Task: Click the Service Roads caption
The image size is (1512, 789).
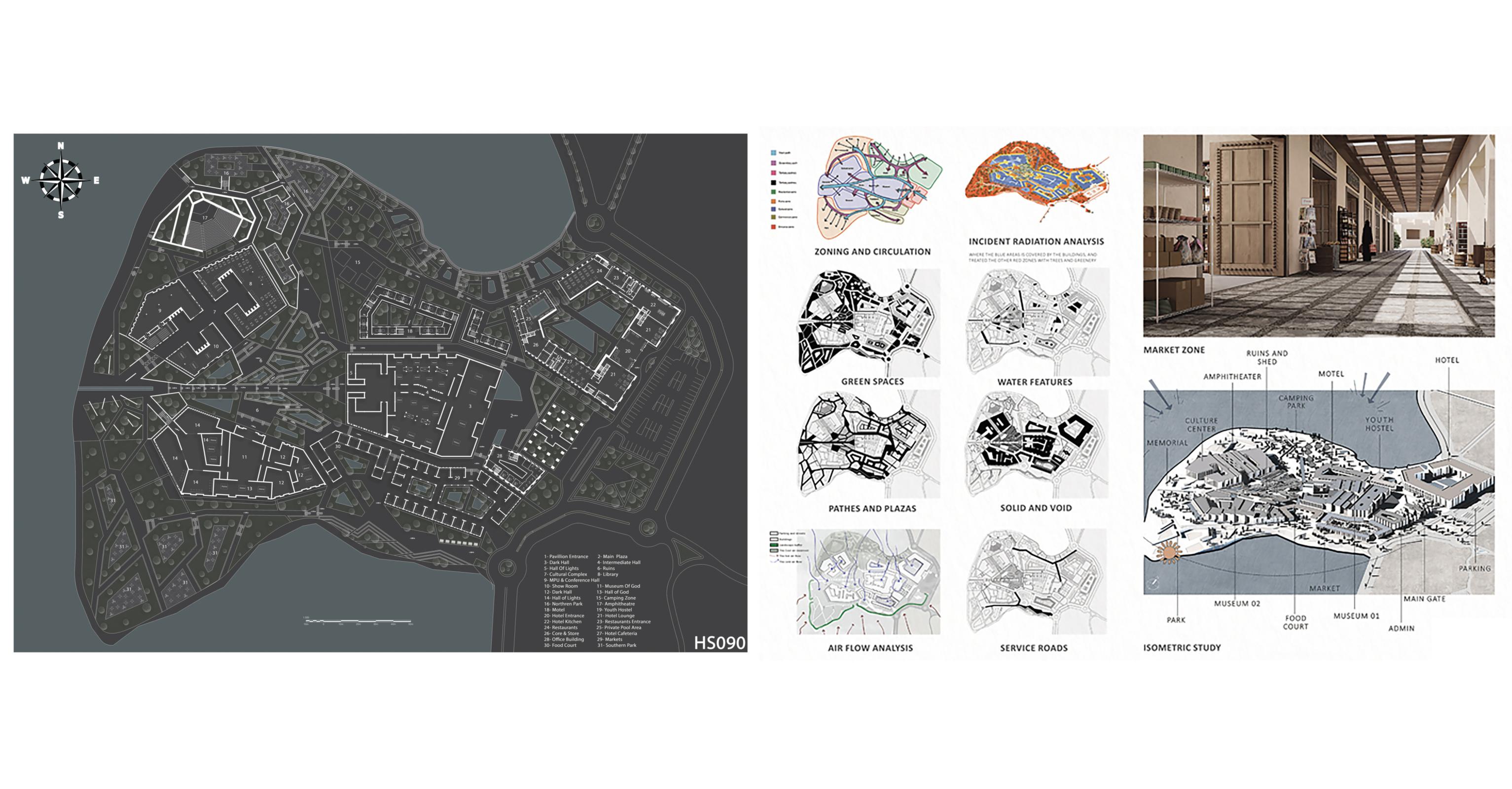Action: pos(1034,648)
